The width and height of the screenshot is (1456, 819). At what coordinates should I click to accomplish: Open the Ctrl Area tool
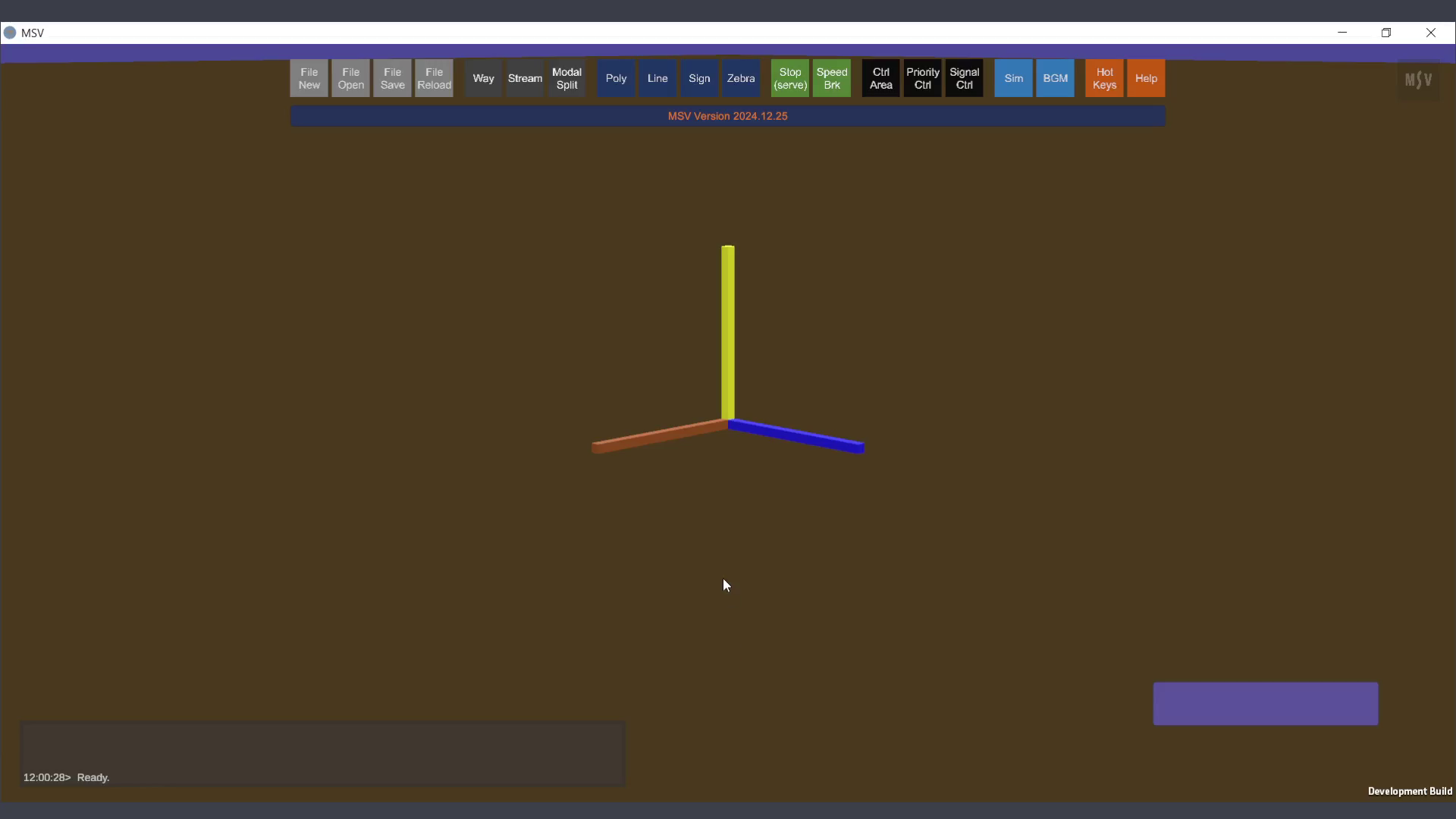[881, 78]
